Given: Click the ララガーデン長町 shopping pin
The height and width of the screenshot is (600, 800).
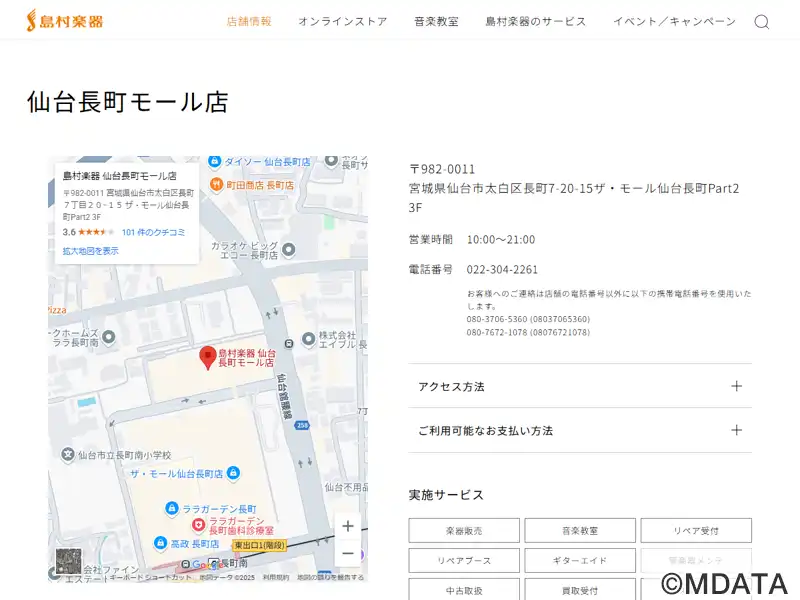Looking at the screenshot, I should click(172, 508).
